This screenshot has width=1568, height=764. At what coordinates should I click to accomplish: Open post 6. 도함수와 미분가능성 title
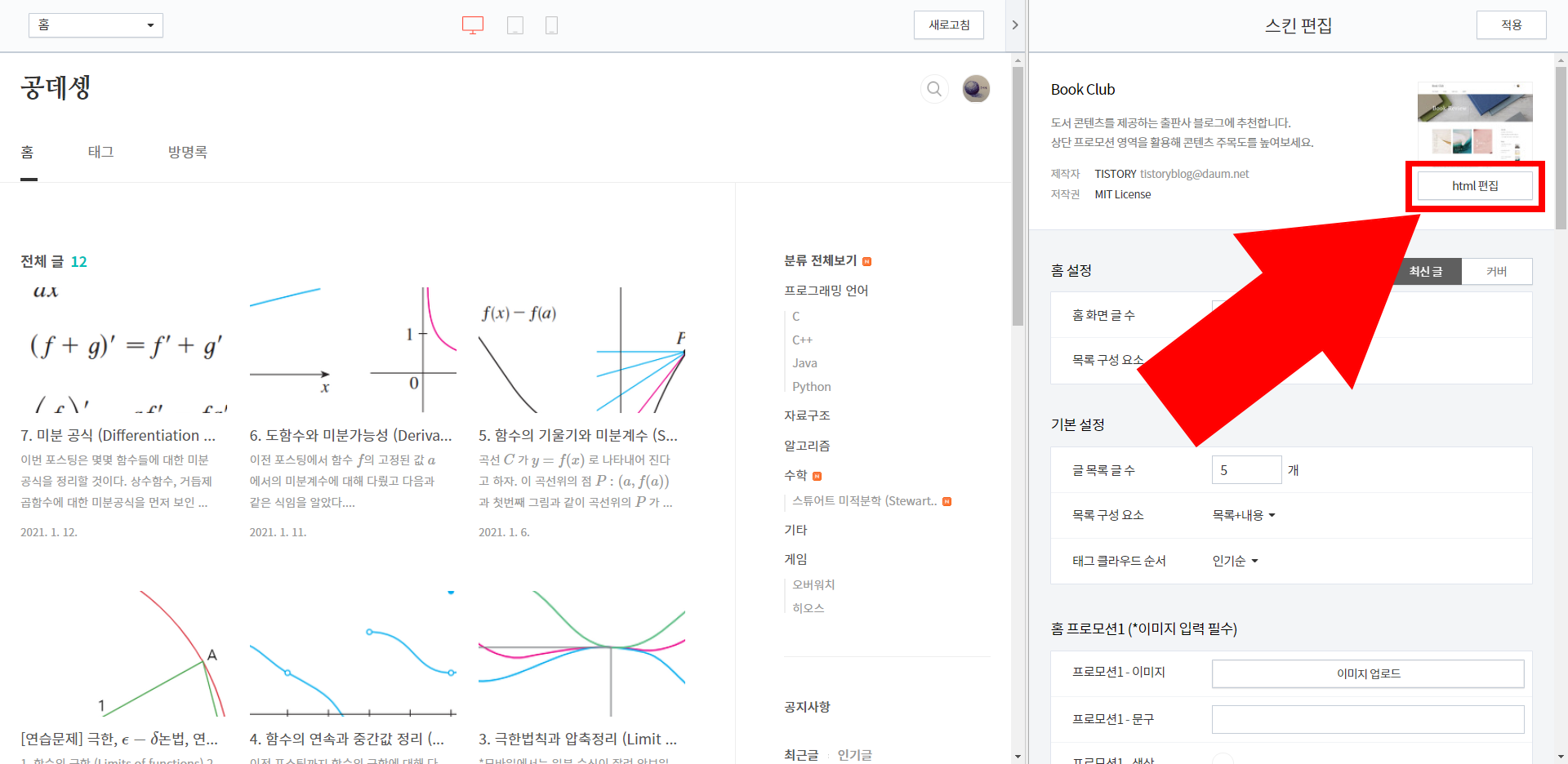click(x=351, y=435)
